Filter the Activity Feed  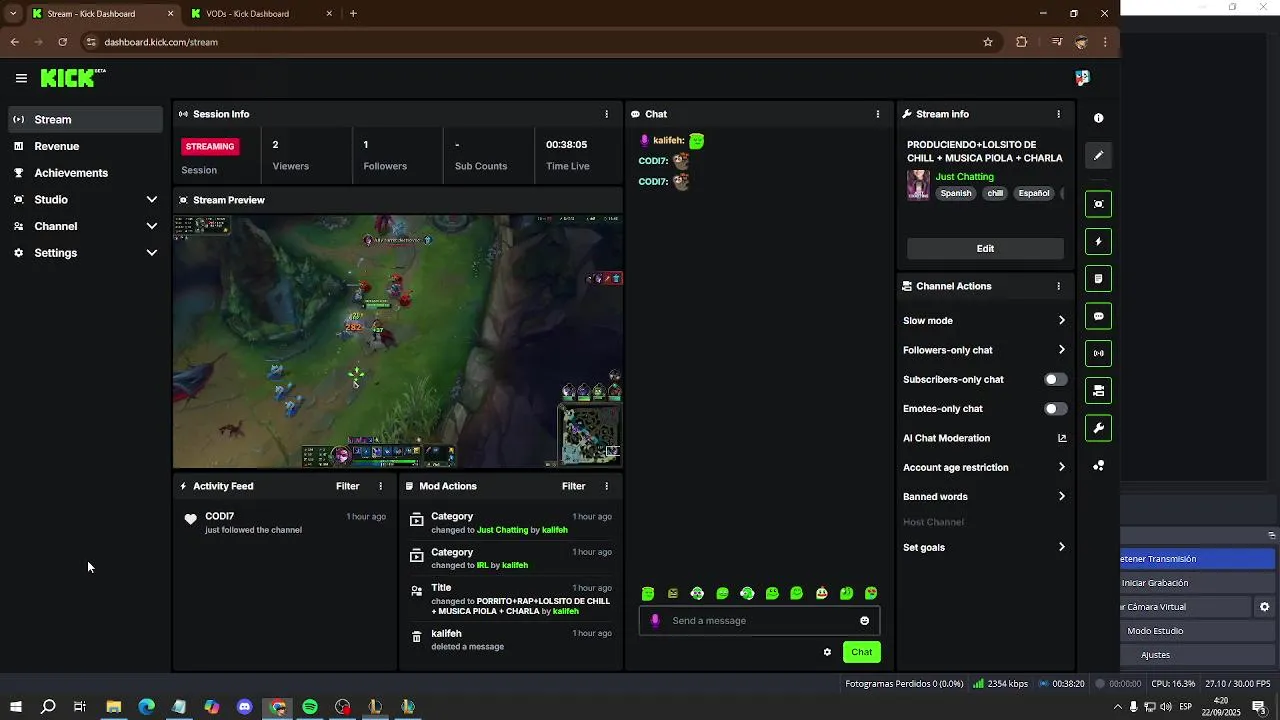click(x=347, y=486)
